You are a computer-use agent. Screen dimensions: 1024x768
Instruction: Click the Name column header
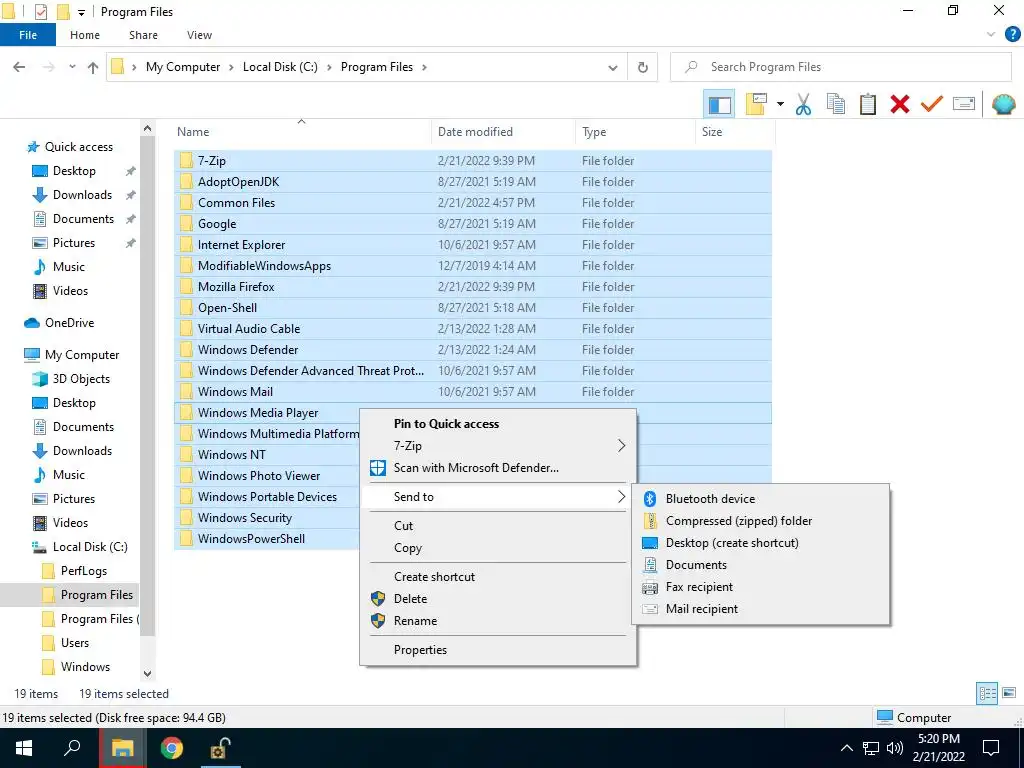pos(302,132)
